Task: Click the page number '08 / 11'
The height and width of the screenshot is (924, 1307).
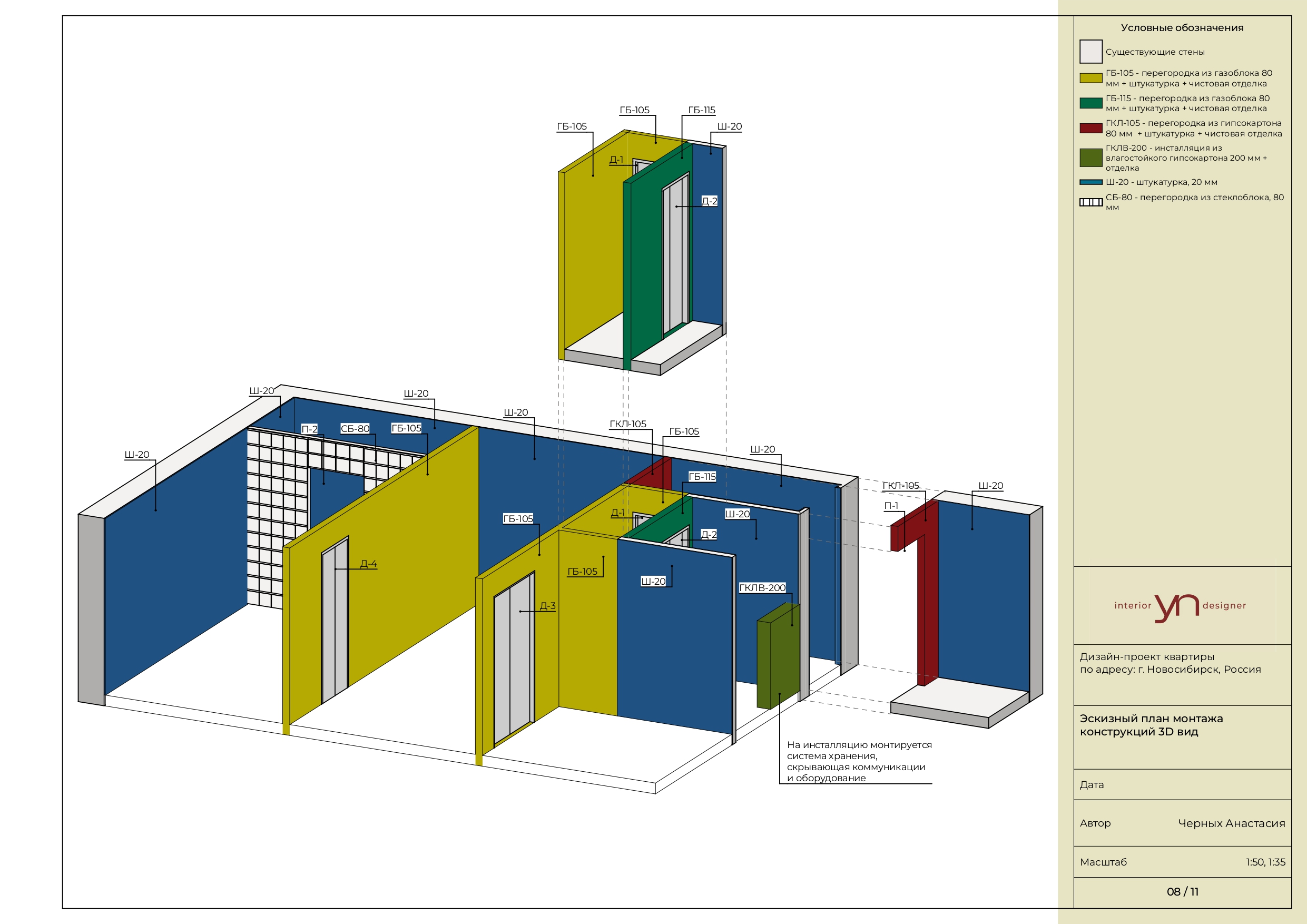Action: [x=1182, y=891]
